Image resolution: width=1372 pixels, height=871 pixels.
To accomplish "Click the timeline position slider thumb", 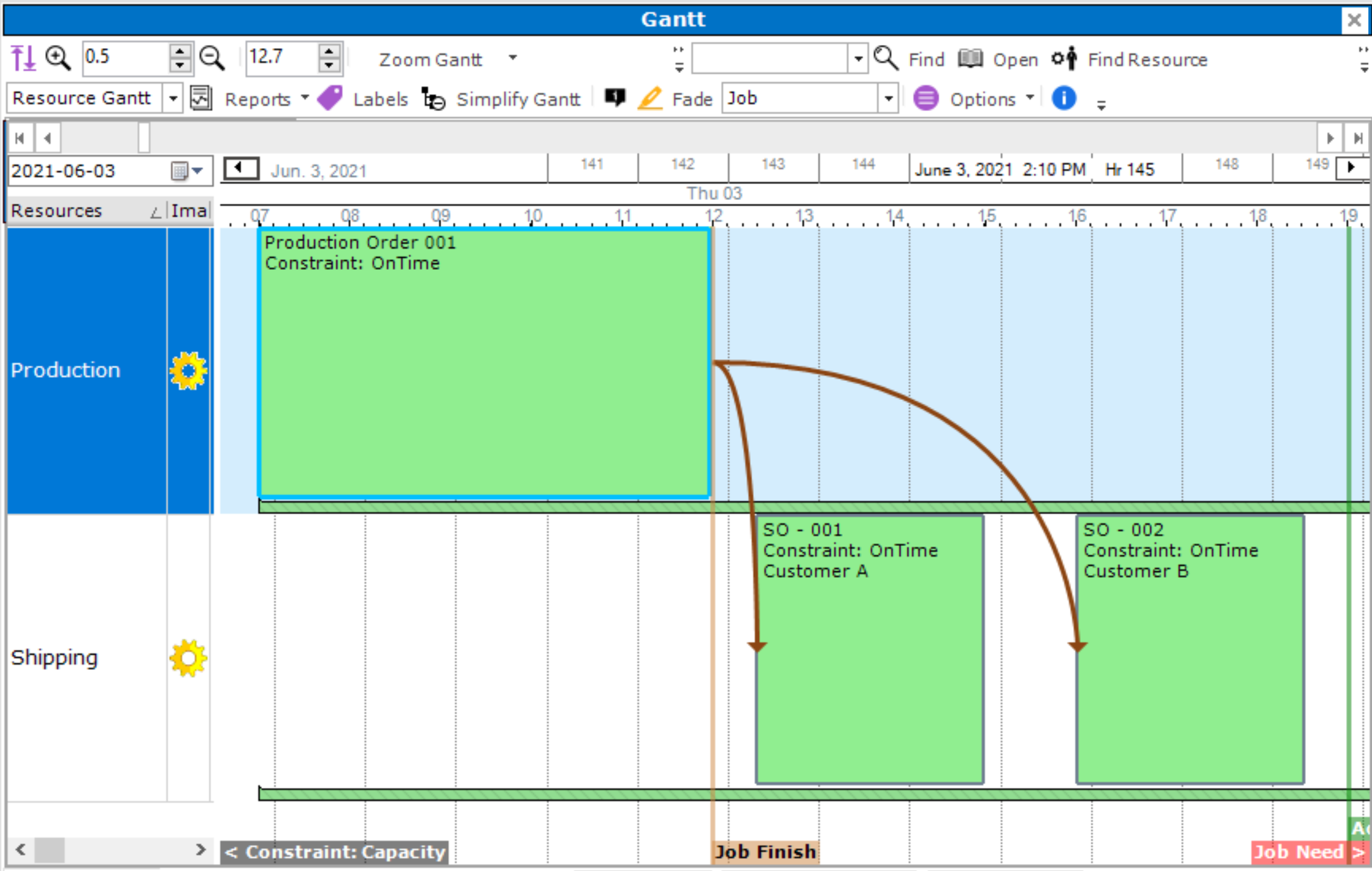I will (144, 138).
